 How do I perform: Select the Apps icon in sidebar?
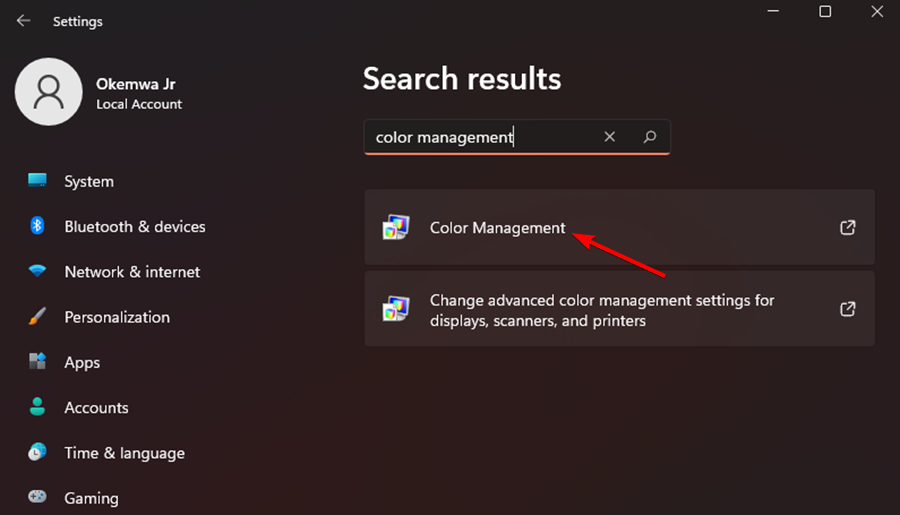pos(38,362)
